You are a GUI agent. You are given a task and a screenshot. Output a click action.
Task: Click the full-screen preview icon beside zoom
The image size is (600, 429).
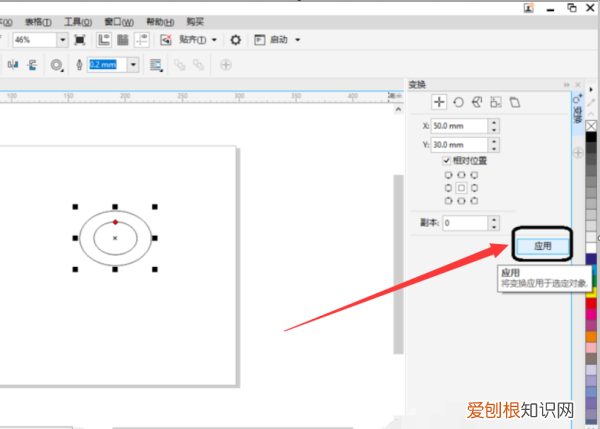(80, 40)
